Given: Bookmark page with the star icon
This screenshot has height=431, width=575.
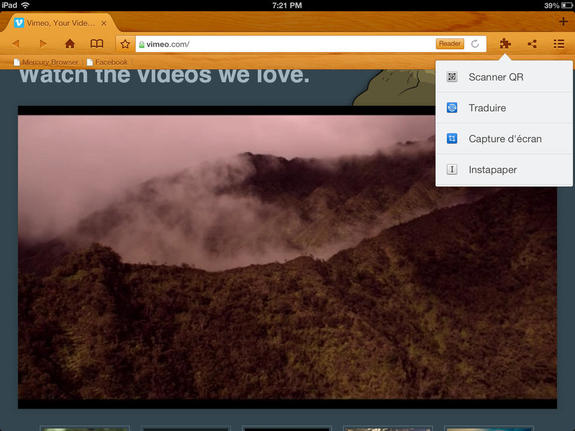Looking at the screenshot, I should [x=125, y=44].
